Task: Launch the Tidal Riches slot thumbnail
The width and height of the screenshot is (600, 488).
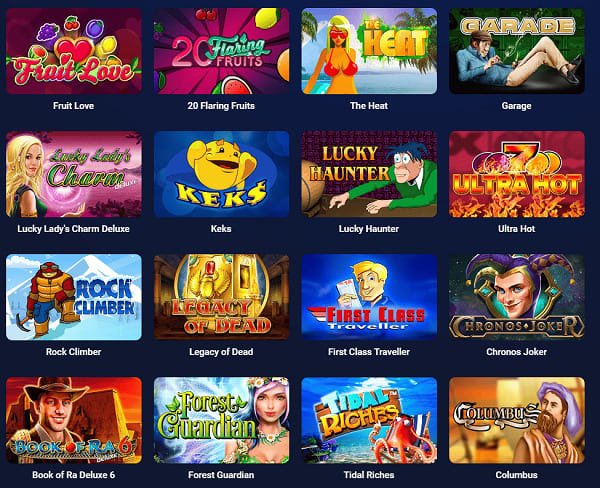Action: pyautogui.click(x=369, y=420)
